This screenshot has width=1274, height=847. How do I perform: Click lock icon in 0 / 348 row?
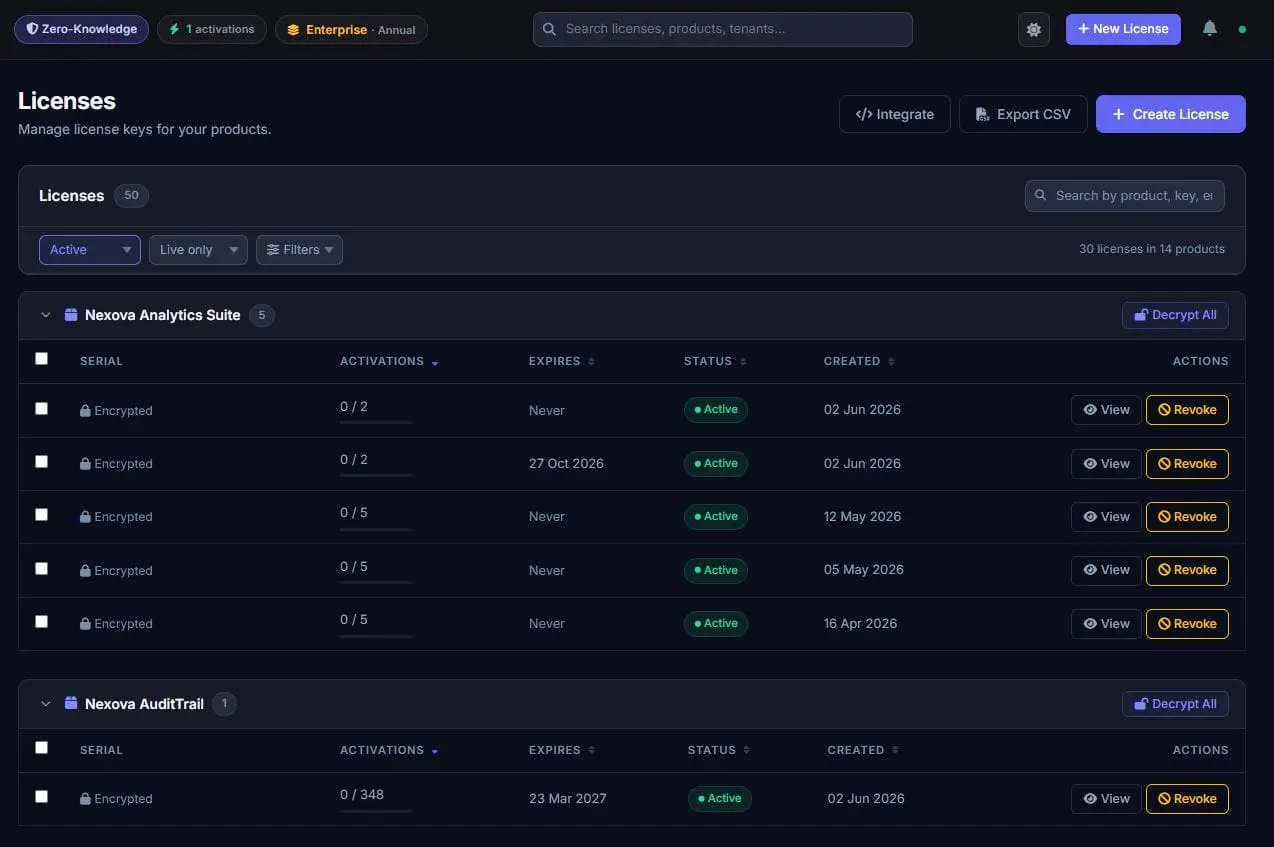tap(85, 799)
